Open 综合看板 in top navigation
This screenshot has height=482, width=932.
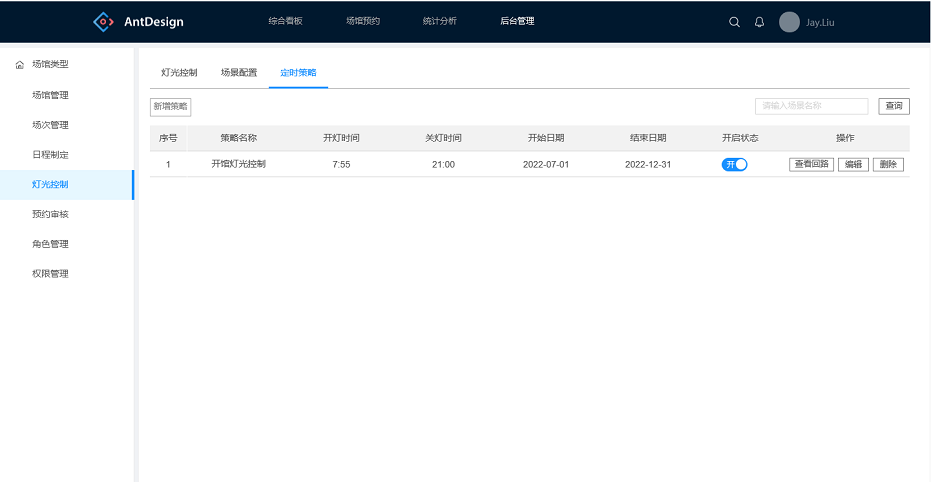point(285,21)
